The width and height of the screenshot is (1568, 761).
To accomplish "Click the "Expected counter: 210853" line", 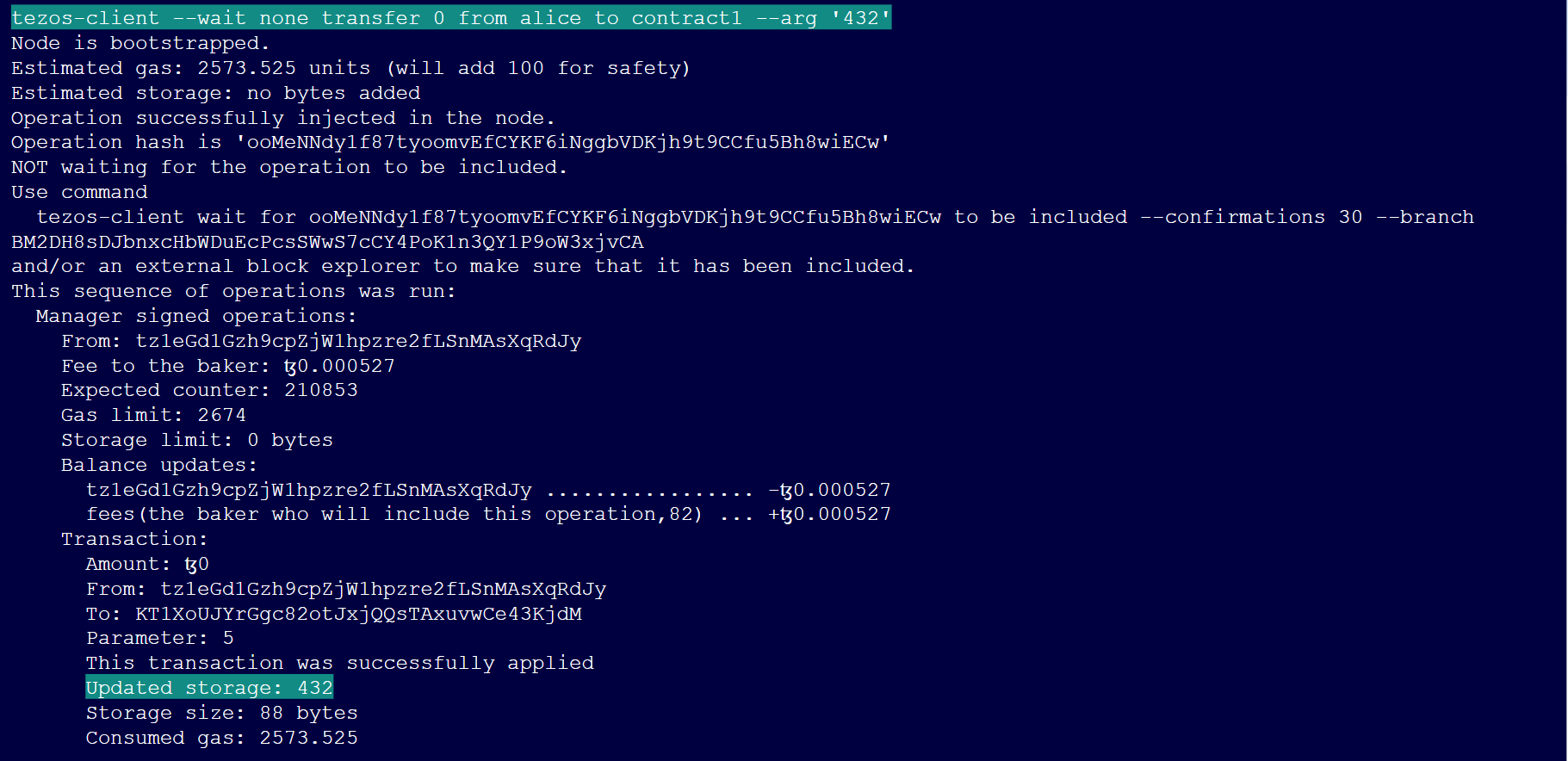I will point(209,390).
